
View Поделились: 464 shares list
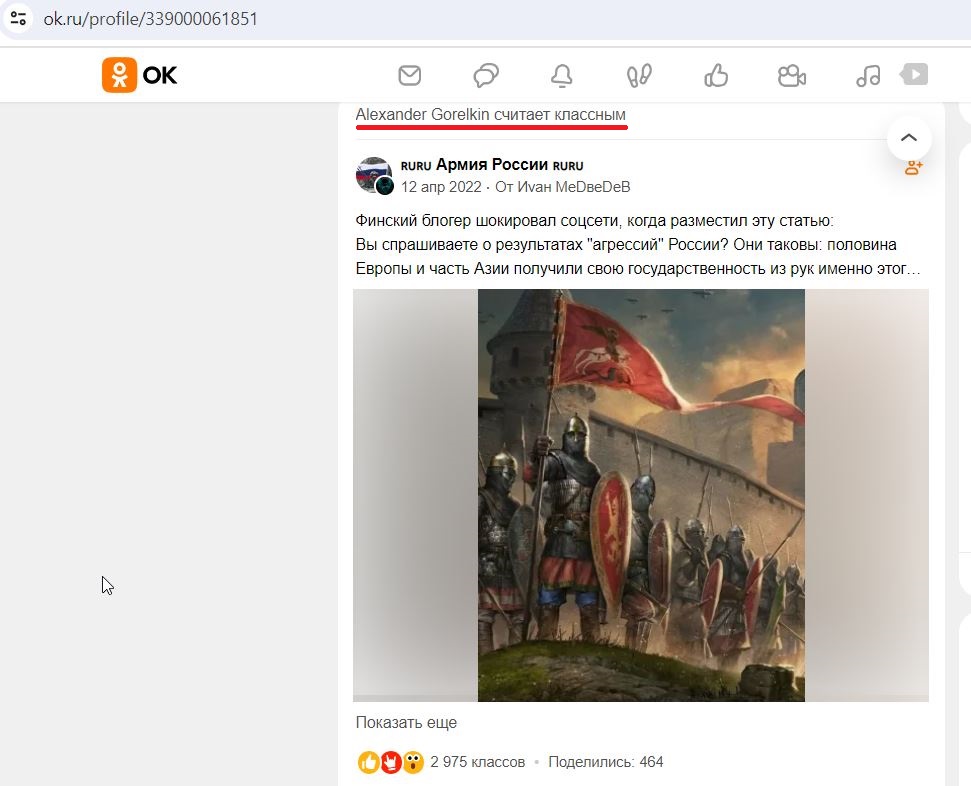tap(606, 762)
